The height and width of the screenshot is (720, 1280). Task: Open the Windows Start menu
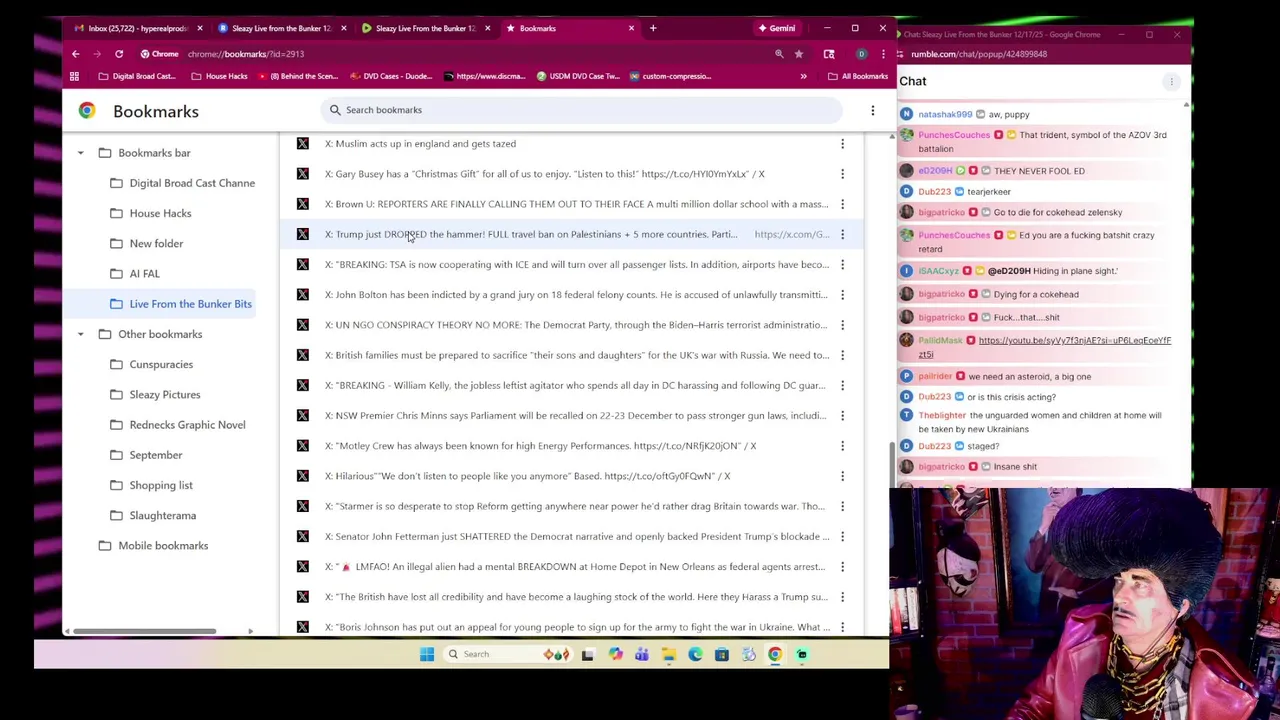coord(427,654)
